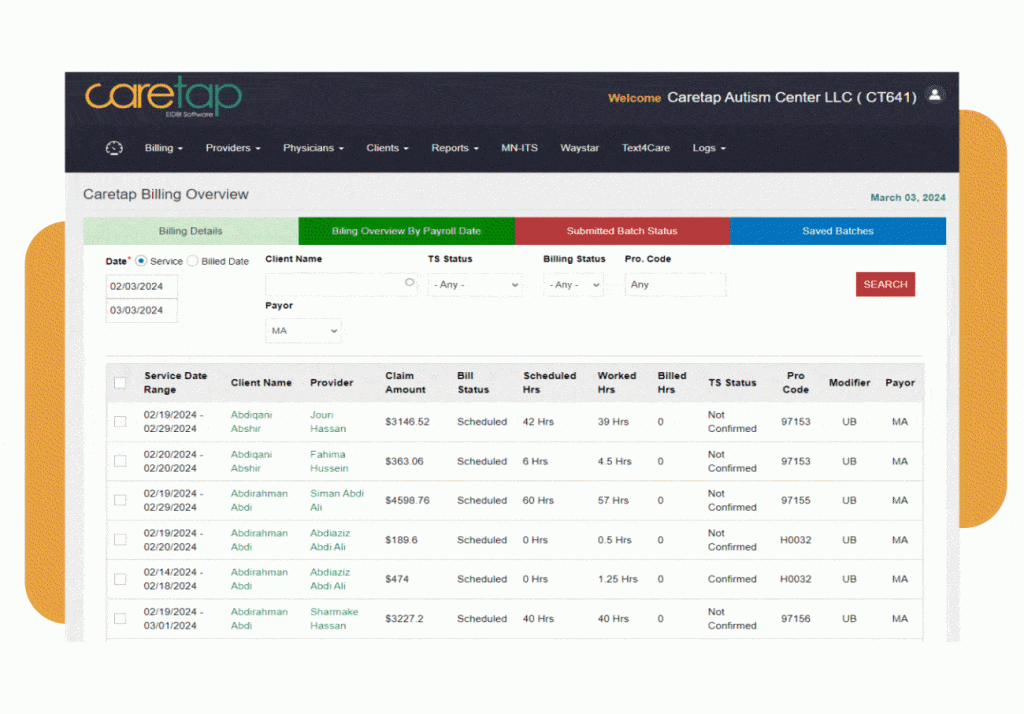Viewport: 1024px width, 714px height.
Task: Open the user profile icon
Action: [x=935, y=95]
